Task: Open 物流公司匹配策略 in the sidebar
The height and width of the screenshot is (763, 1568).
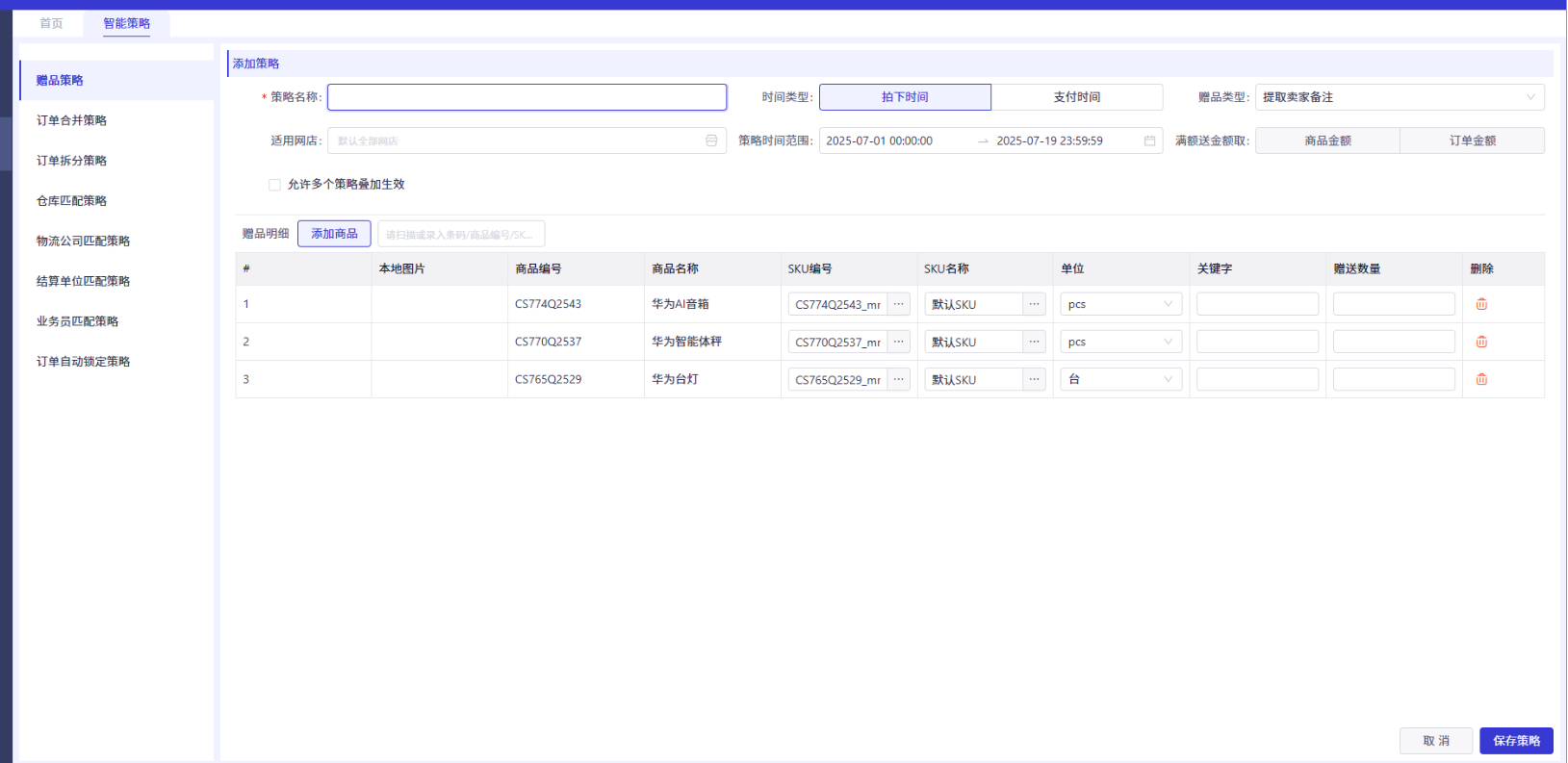Action: [116, 241]
